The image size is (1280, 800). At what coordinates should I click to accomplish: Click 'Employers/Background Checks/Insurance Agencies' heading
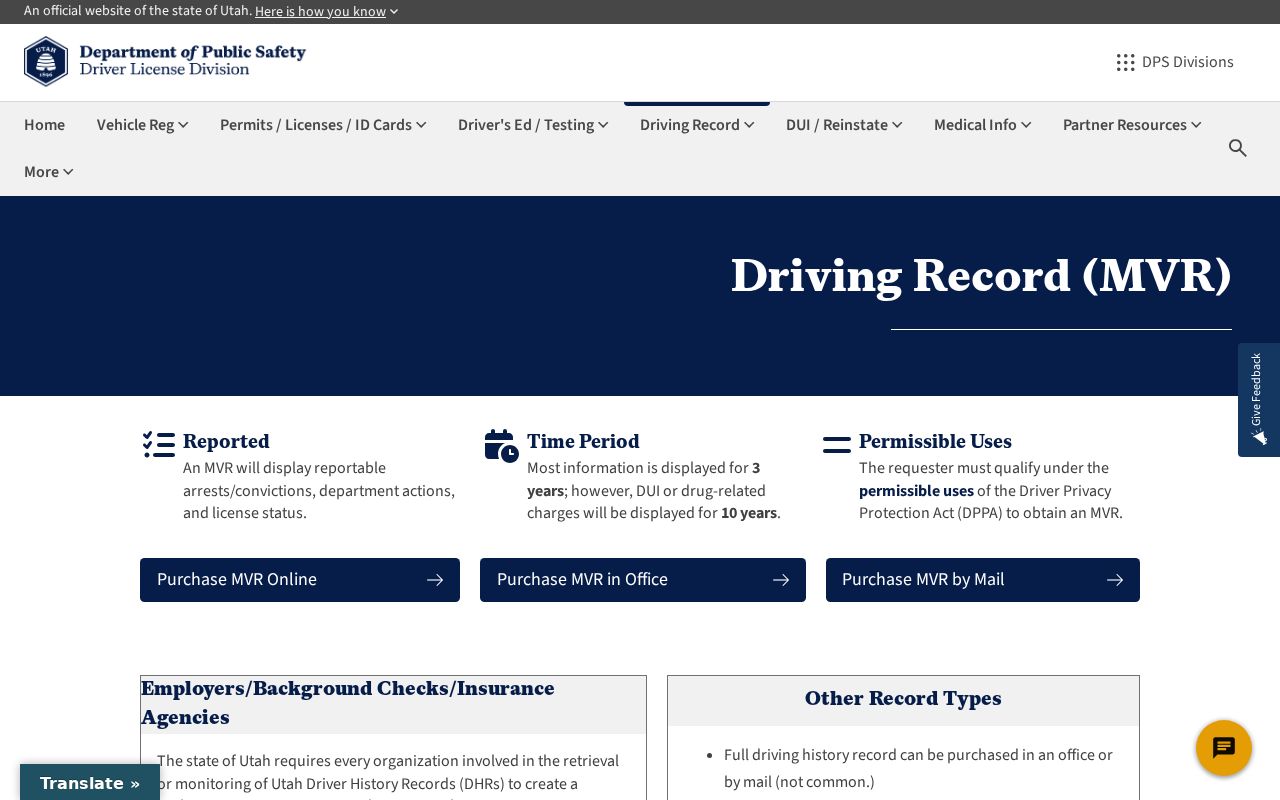click(348, 703)
